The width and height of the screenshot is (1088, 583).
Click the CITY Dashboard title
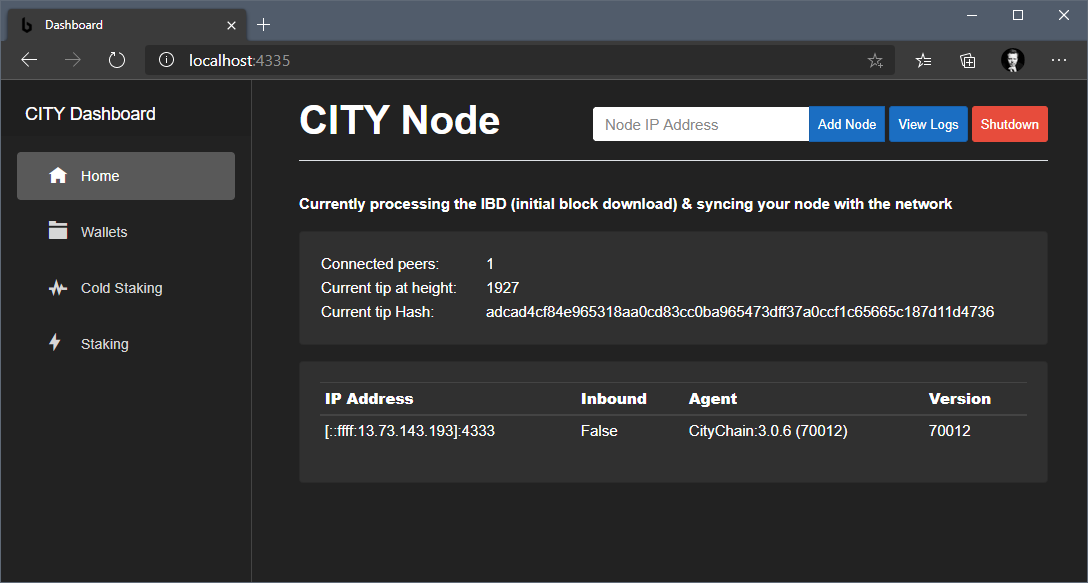pos(90,114)
